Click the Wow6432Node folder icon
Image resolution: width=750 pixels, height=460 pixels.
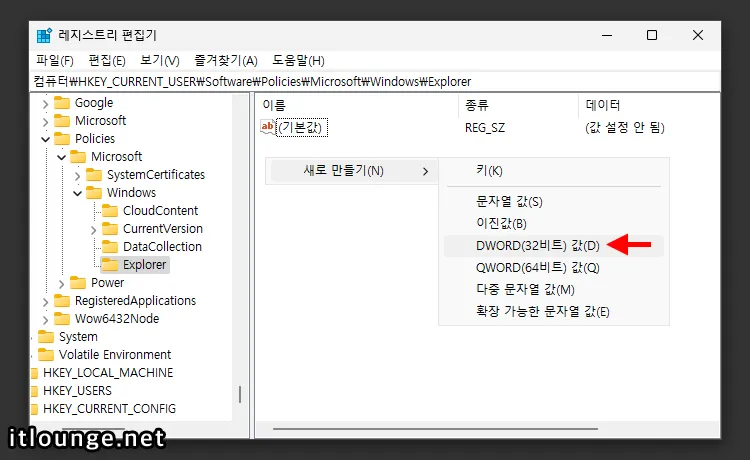pos(62,318)
